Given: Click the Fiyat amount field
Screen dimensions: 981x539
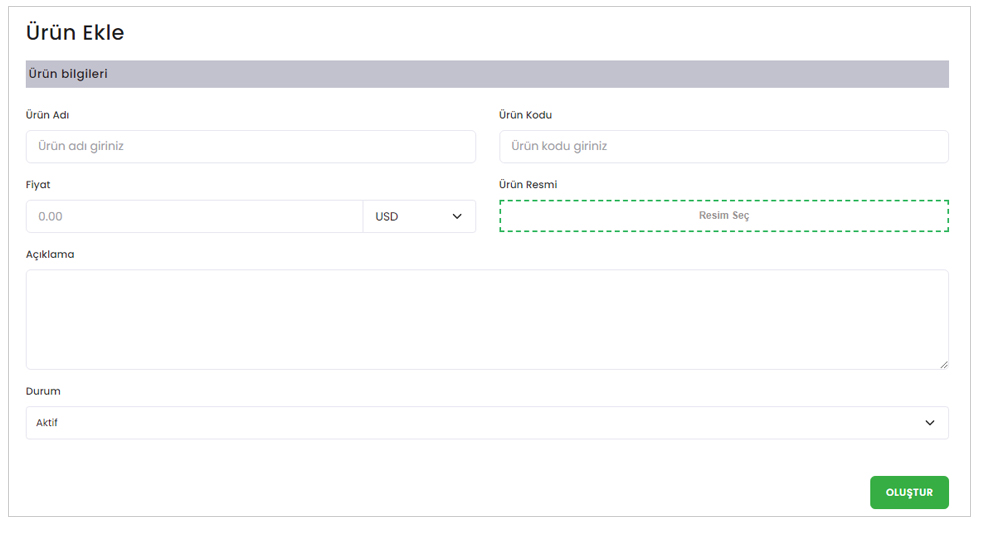Looking at the screenshot, I should tap(194, 216).
